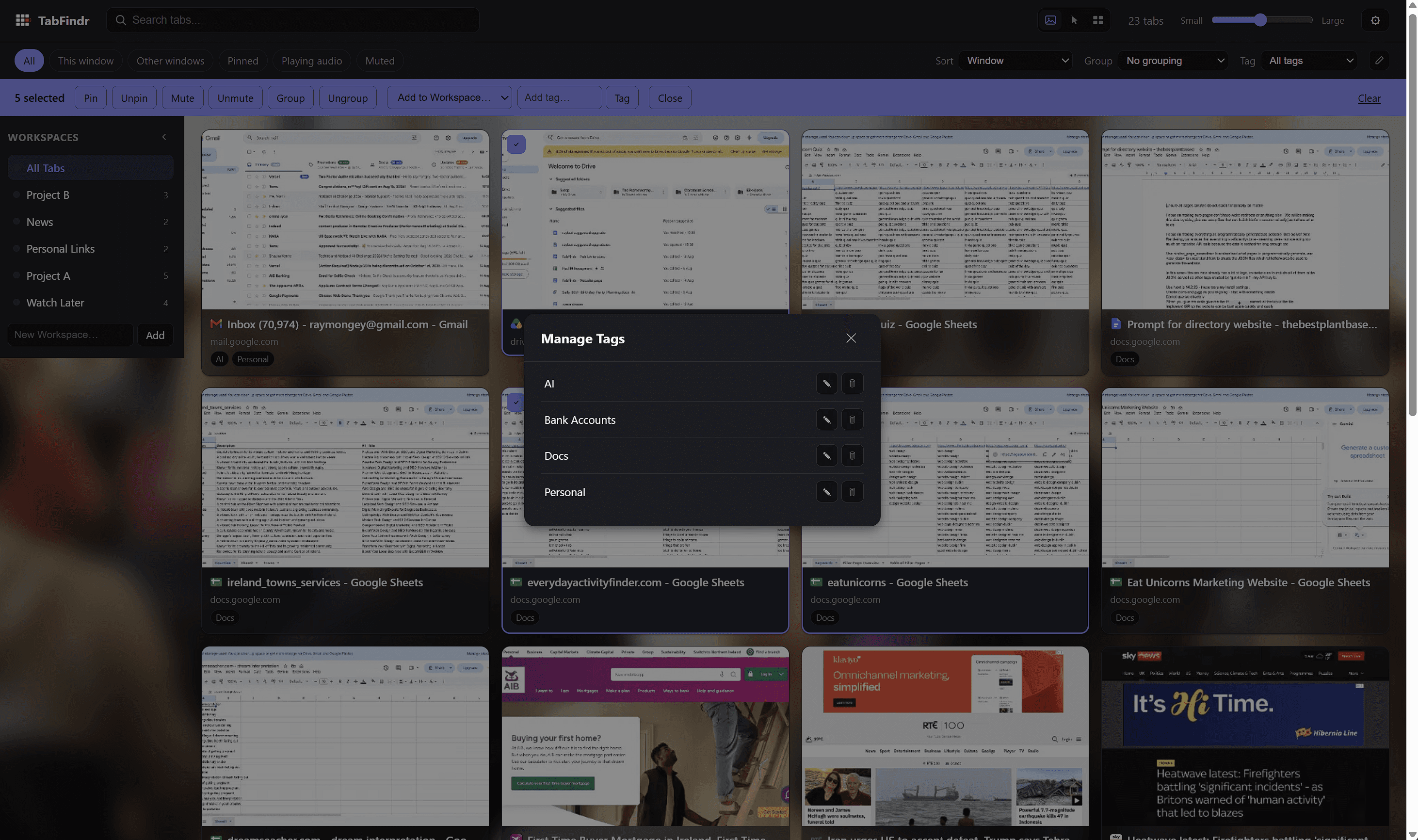Click Sheets favicon on ireland_towns_services card
The width and height of the screenshot is (1418, 840).
pos(216,582)
